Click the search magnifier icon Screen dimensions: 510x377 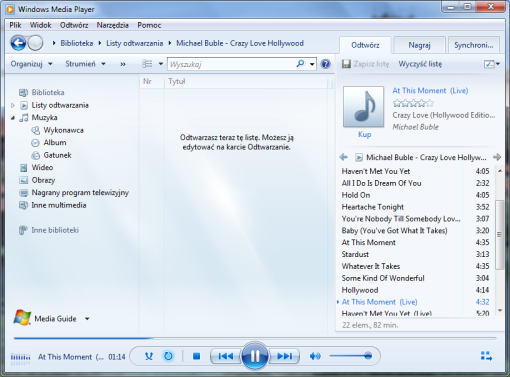click(300, 64)
